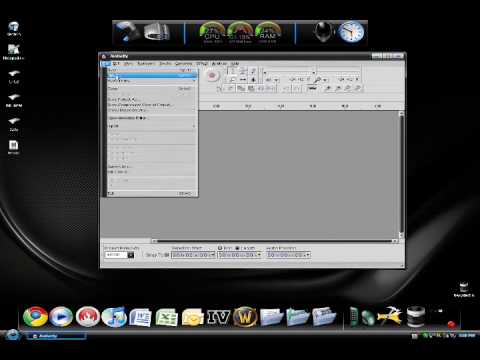The image size is (480, 360).
Task: Open iTunes from the dock
Action: (x=114, y=316)
